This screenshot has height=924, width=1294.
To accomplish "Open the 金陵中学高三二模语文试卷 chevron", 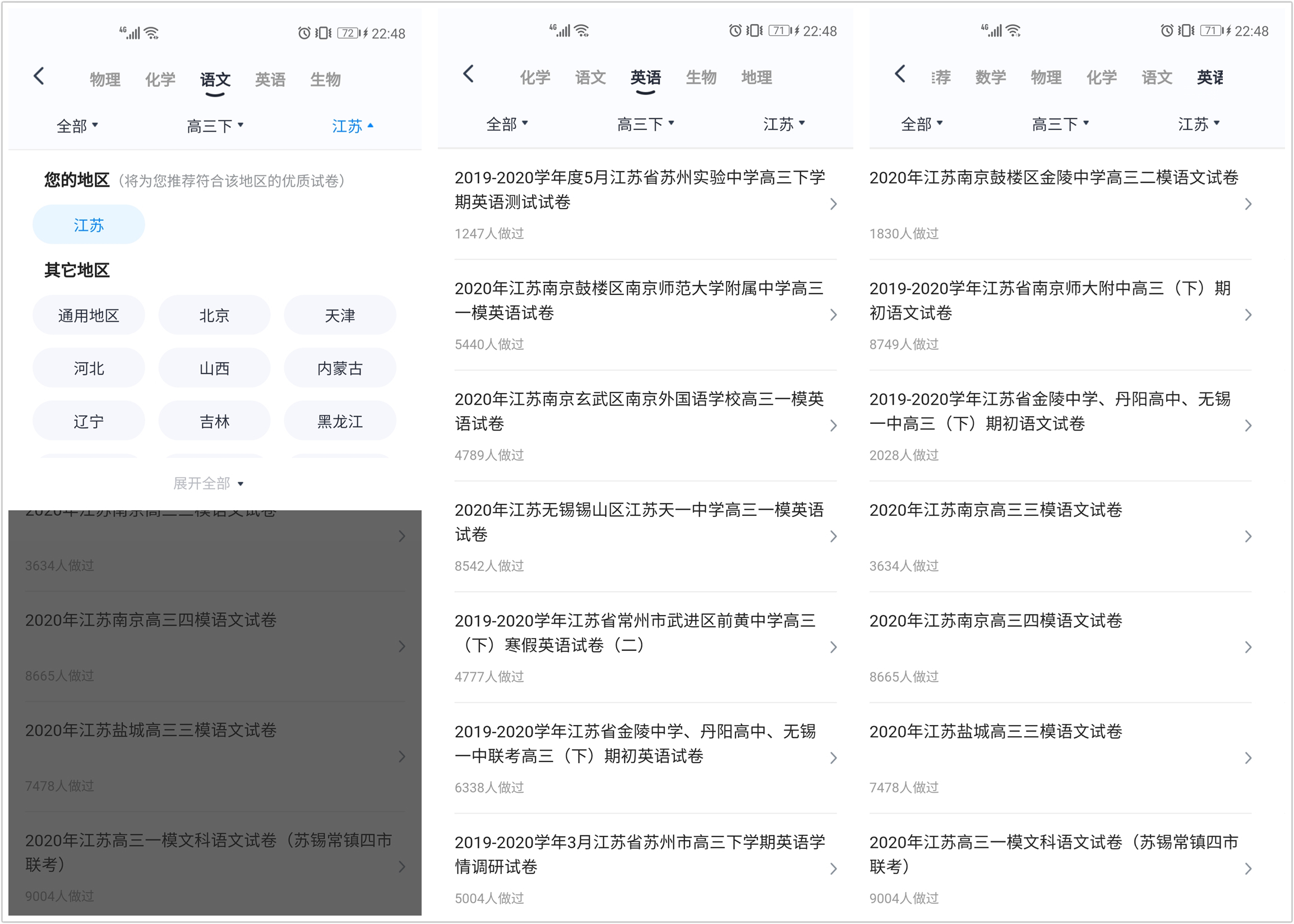I will (x=1249, y=203).
